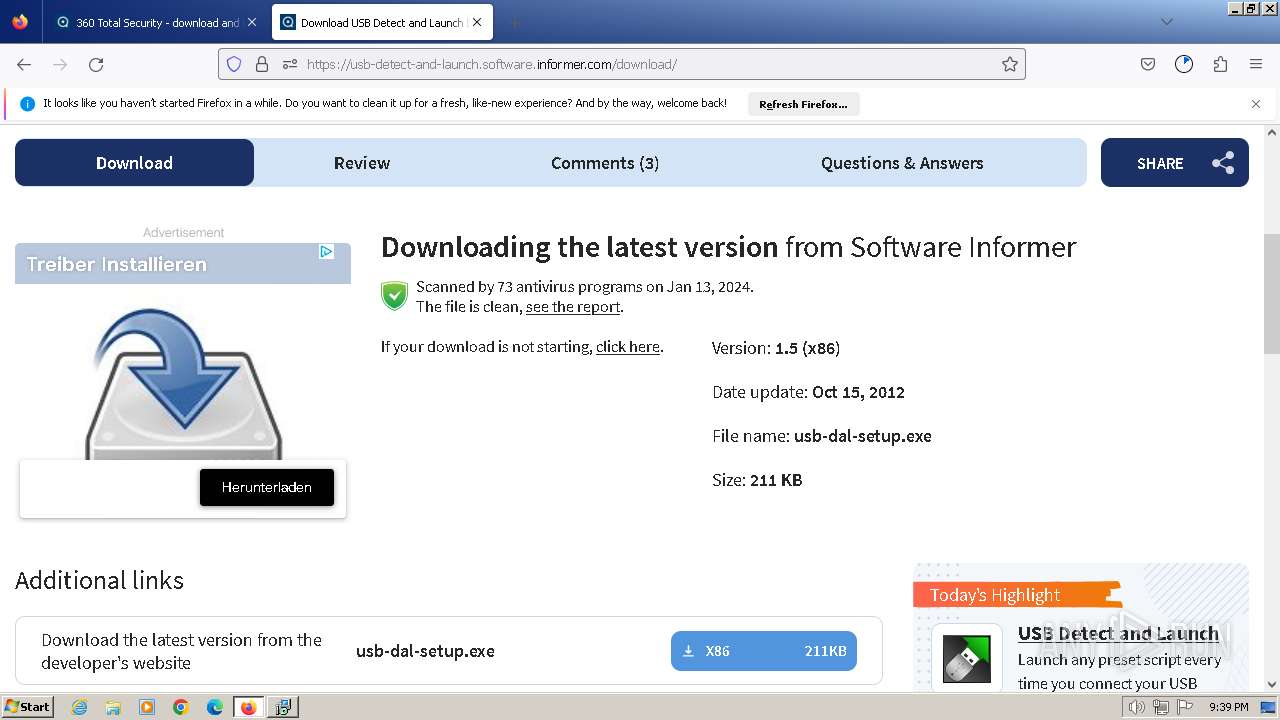The image size is (1280, 720).
Task: Click the browser Back arrow
Action: [24, 64]
